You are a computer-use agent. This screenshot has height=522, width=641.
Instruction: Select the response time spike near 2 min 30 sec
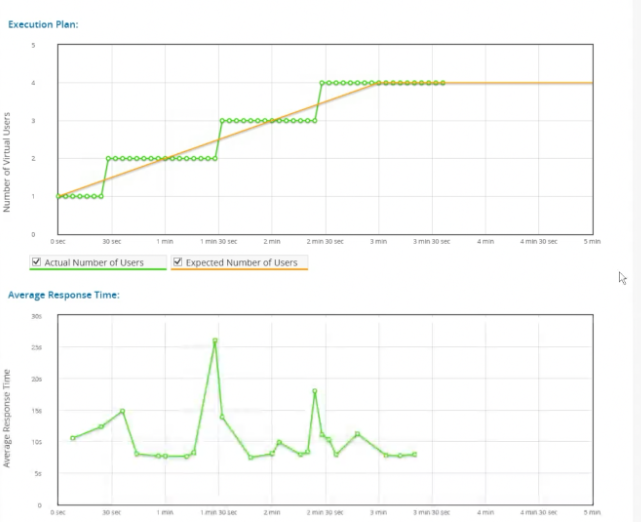[315, 391]
